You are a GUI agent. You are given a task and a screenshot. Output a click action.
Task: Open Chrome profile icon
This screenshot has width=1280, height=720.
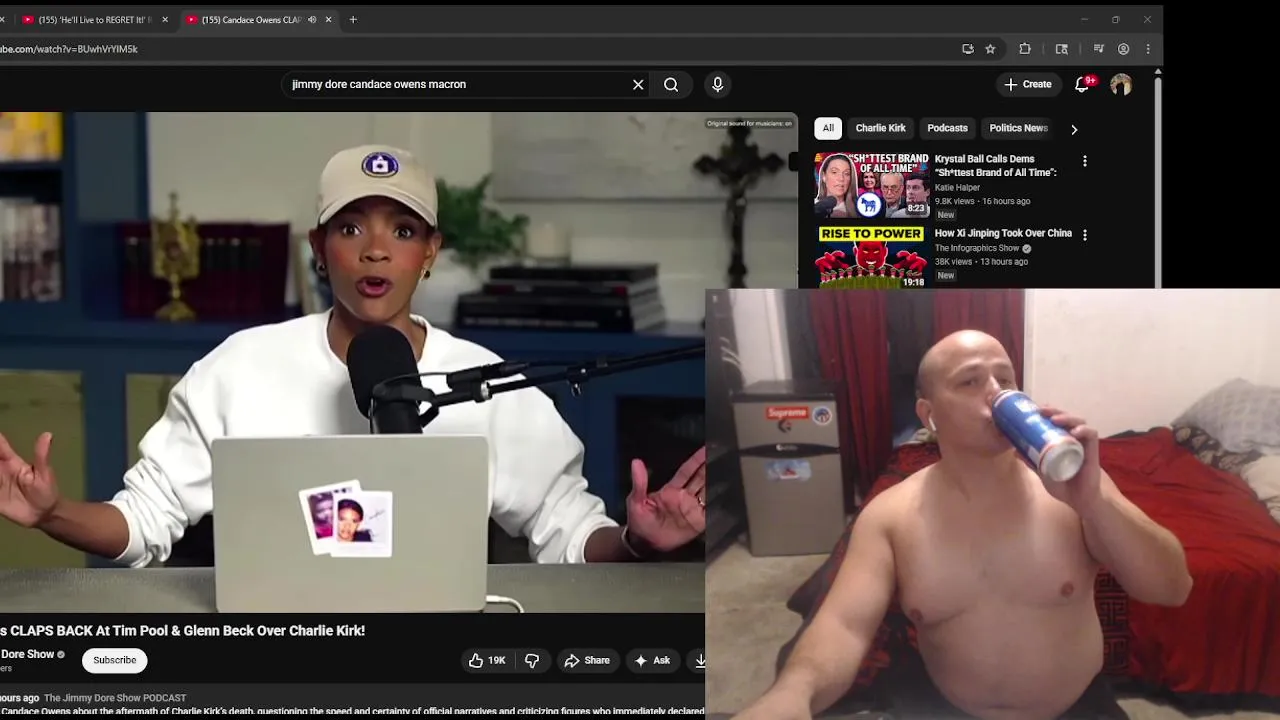pyautogui.click(x=1123, y=49)
